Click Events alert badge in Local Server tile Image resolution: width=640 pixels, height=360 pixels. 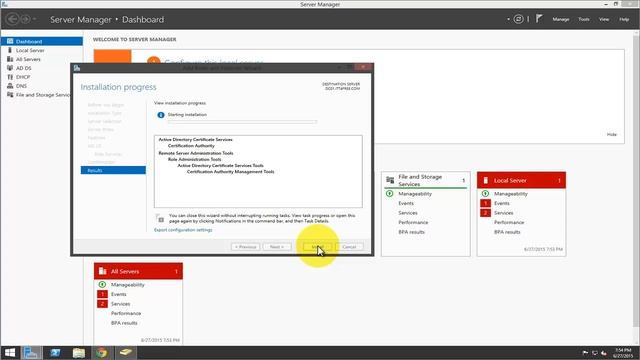485,203
